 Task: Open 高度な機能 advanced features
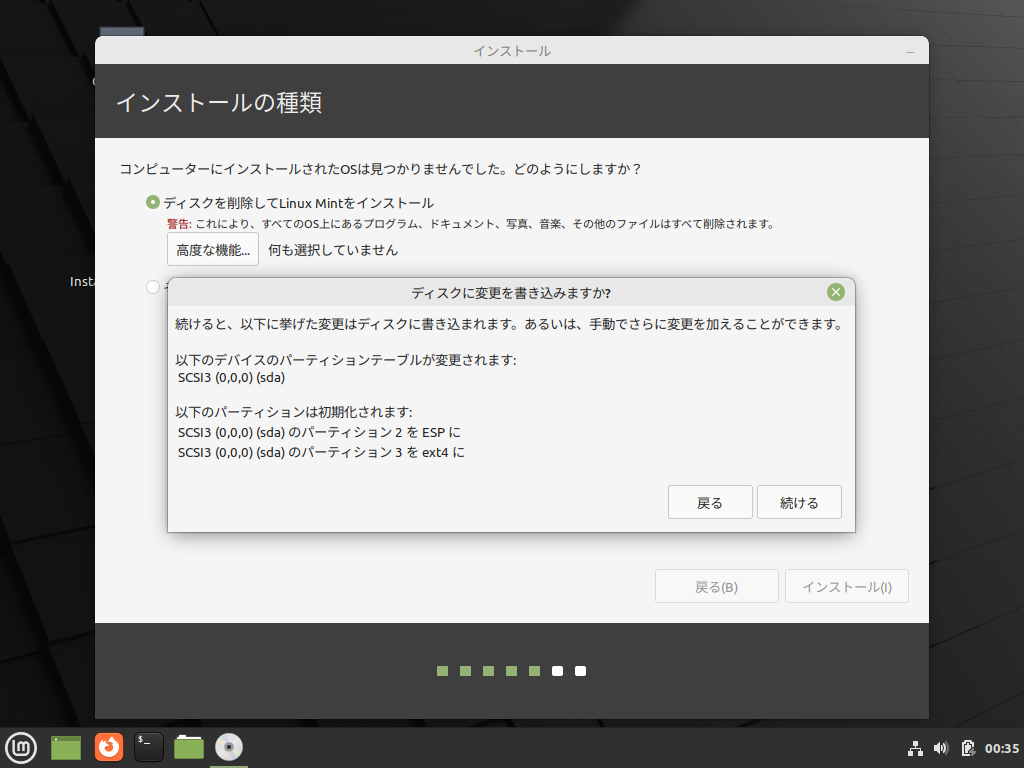(x=213, y=249)
